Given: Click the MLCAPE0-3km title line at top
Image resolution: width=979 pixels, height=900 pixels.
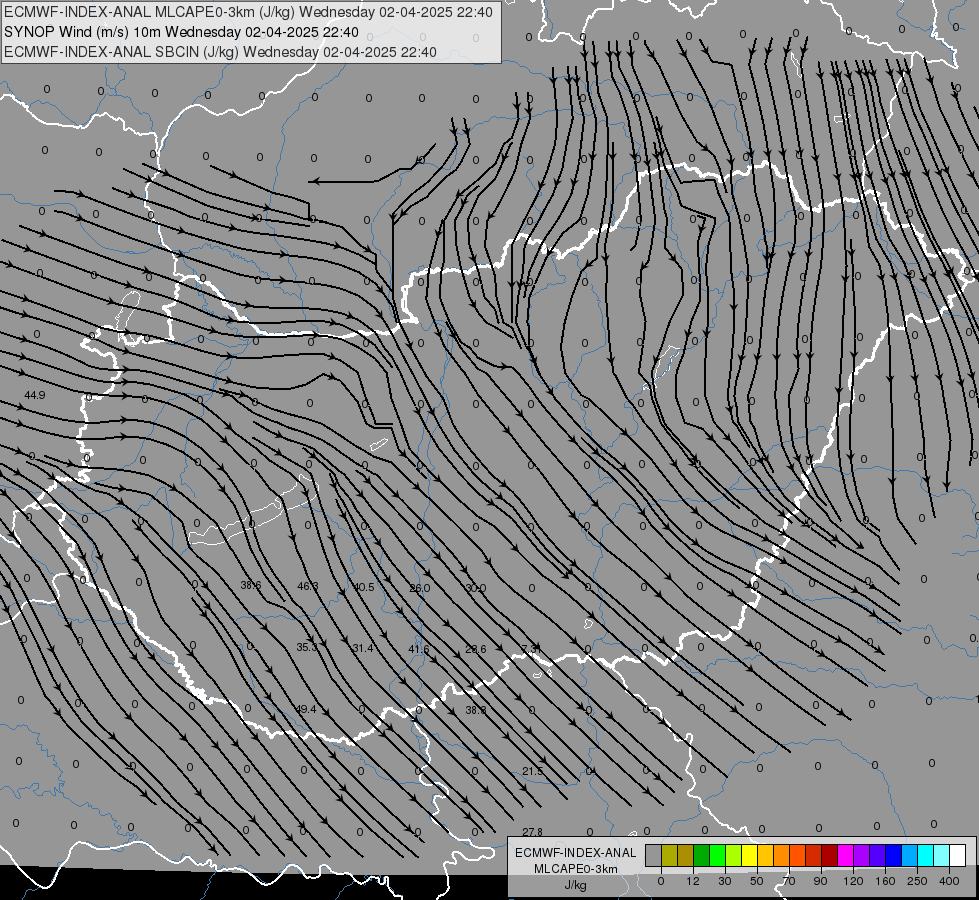Looking at the screenshot, I should coord(248,12).
